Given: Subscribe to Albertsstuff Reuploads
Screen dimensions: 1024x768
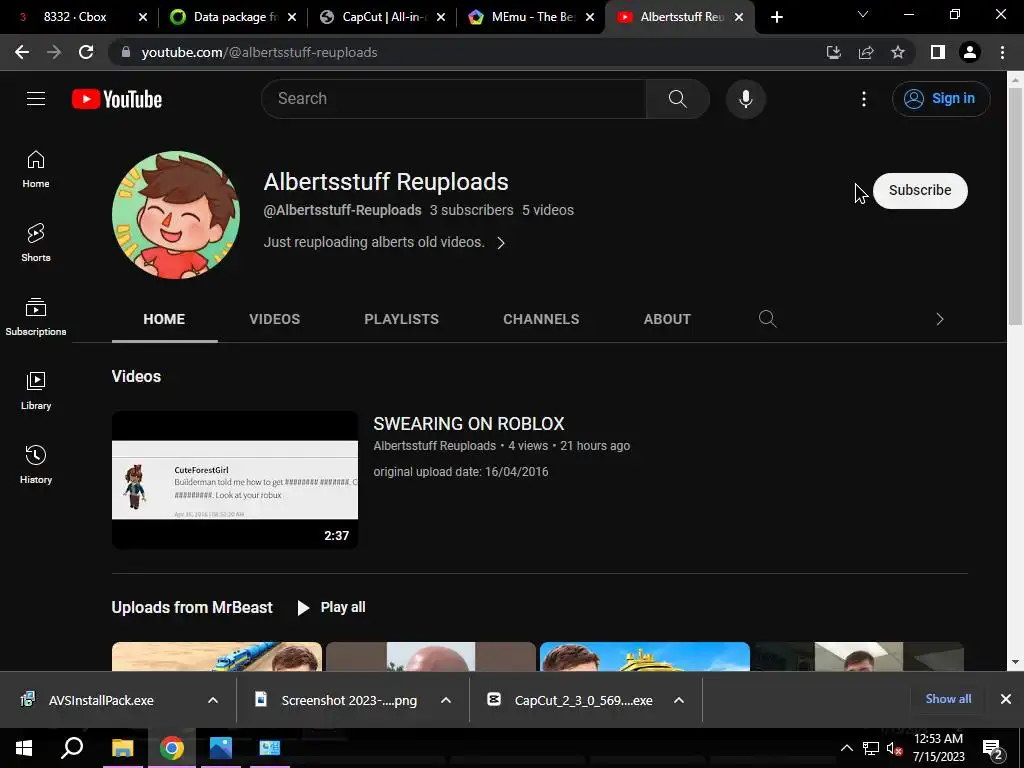Looking at the screenshot, I should pos(920,191).
